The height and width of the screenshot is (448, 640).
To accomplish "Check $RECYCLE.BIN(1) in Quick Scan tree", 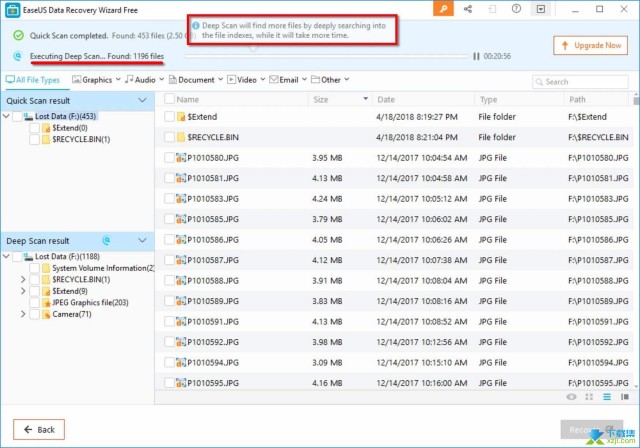I will pos(34,140).
